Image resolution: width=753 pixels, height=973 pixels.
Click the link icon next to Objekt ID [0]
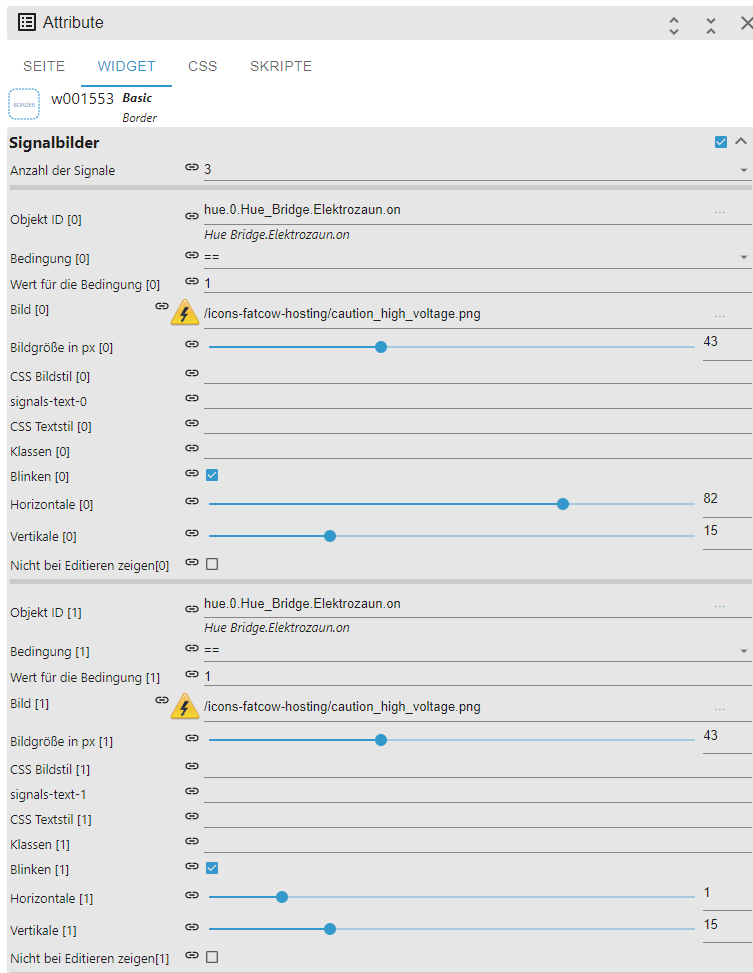(192, 215)
